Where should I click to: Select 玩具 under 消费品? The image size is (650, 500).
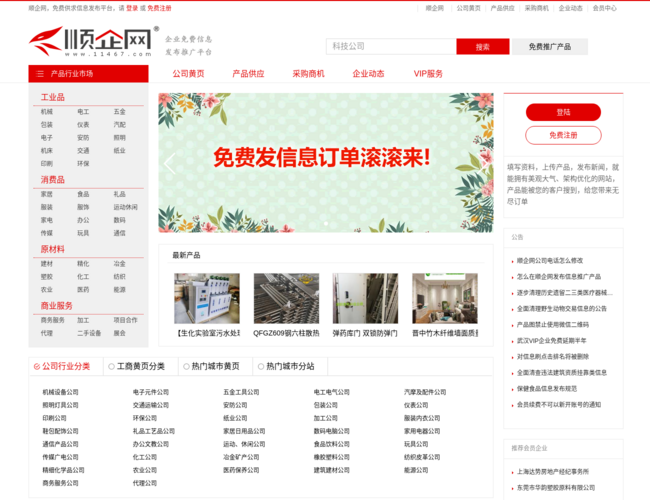pyautogui.click(x=83, y=233)
